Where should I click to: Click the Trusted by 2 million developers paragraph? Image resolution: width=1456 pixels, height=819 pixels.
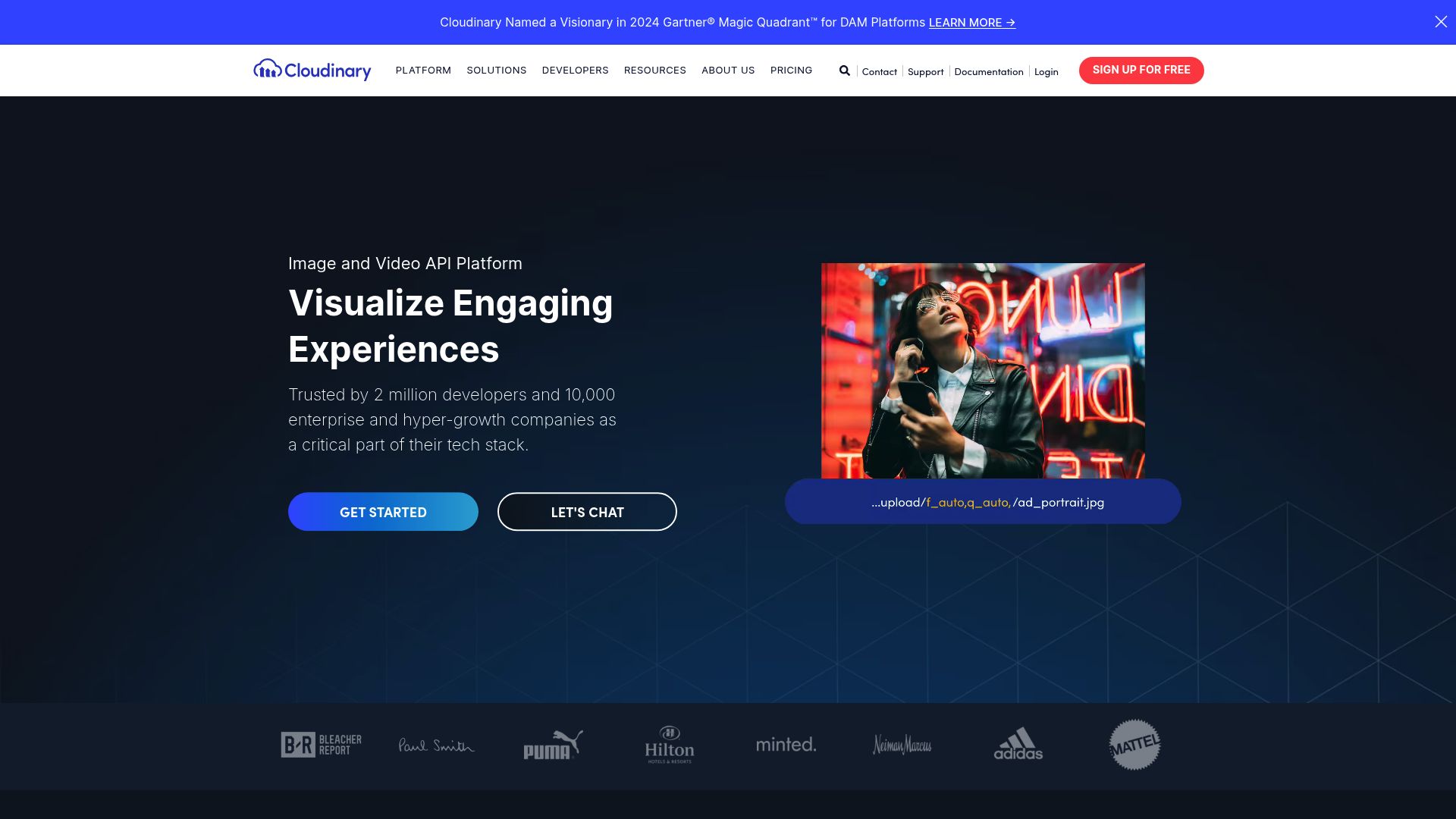click(x=452, y=419)
